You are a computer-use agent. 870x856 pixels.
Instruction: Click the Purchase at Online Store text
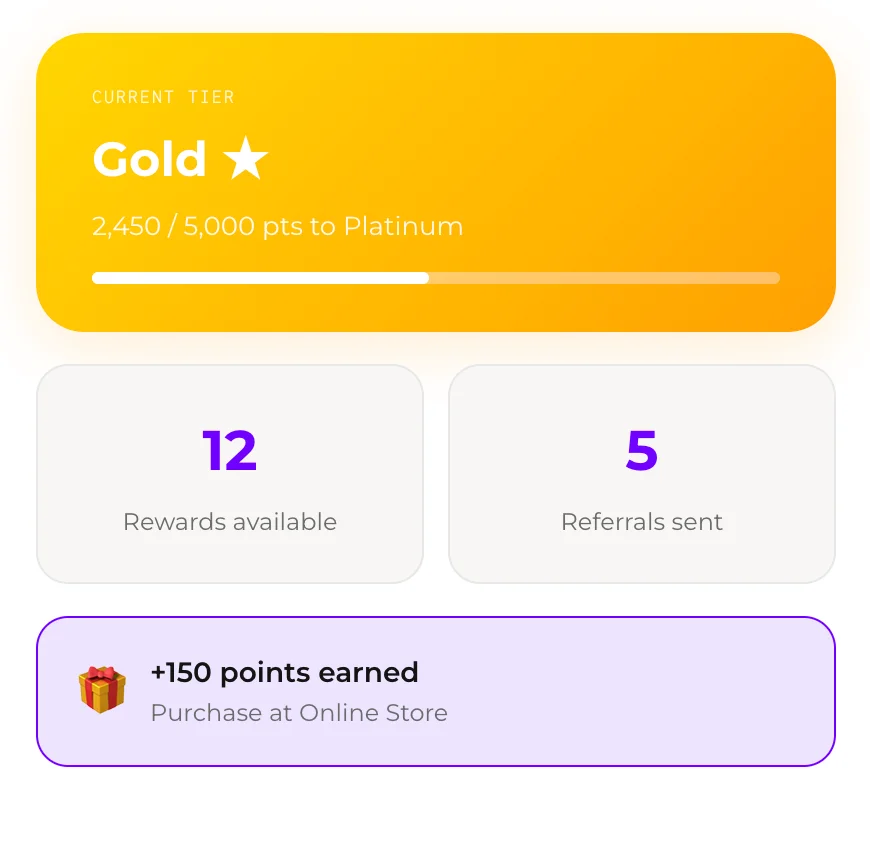pos(298,713)
